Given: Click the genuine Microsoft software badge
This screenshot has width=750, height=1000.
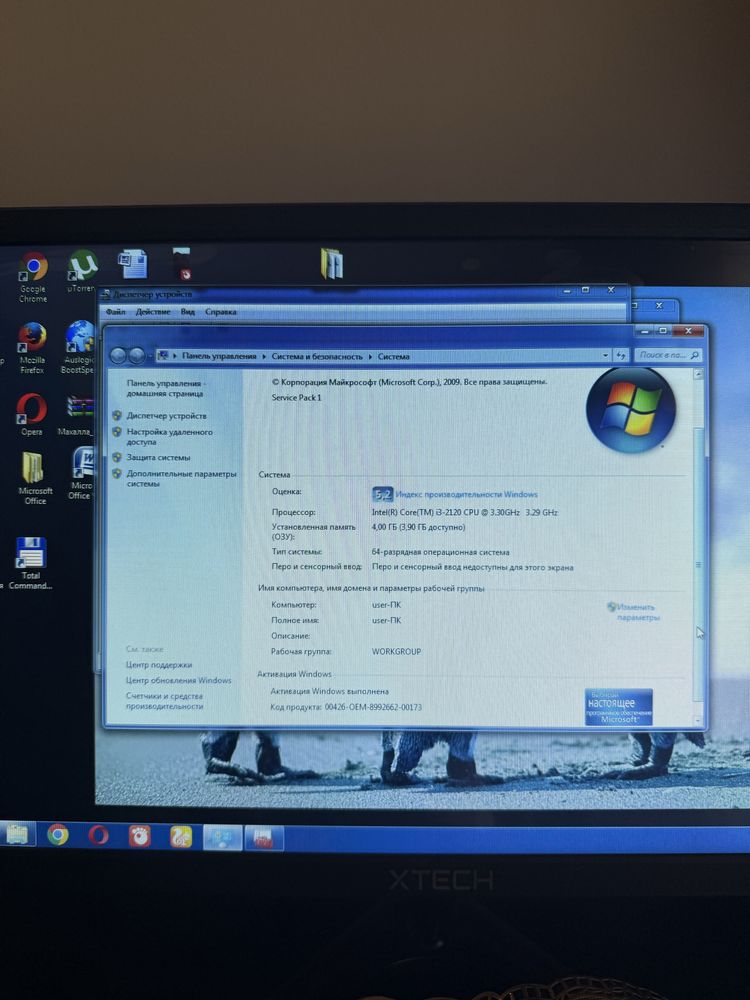Looking at the screenshot, I should 618,707.
